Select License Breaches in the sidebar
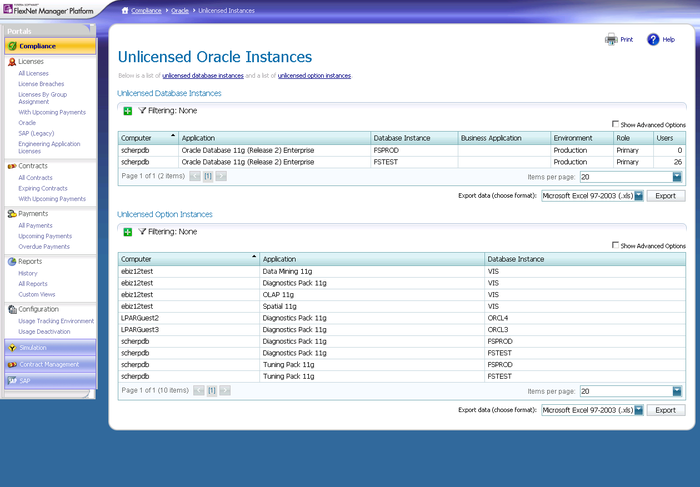Image resolution: width=700 pixels, height=487 pixels. pos(41,84)
